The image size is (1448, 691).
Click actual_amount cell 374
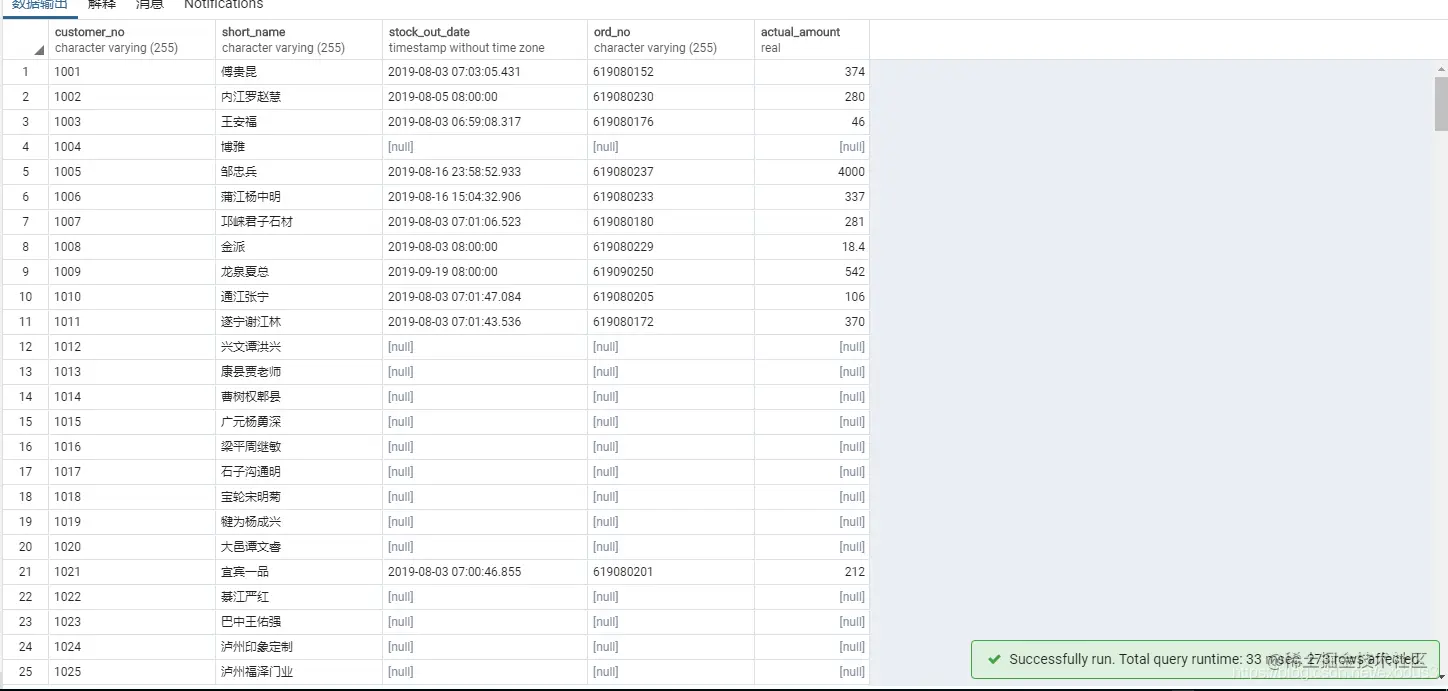(812, 72)
